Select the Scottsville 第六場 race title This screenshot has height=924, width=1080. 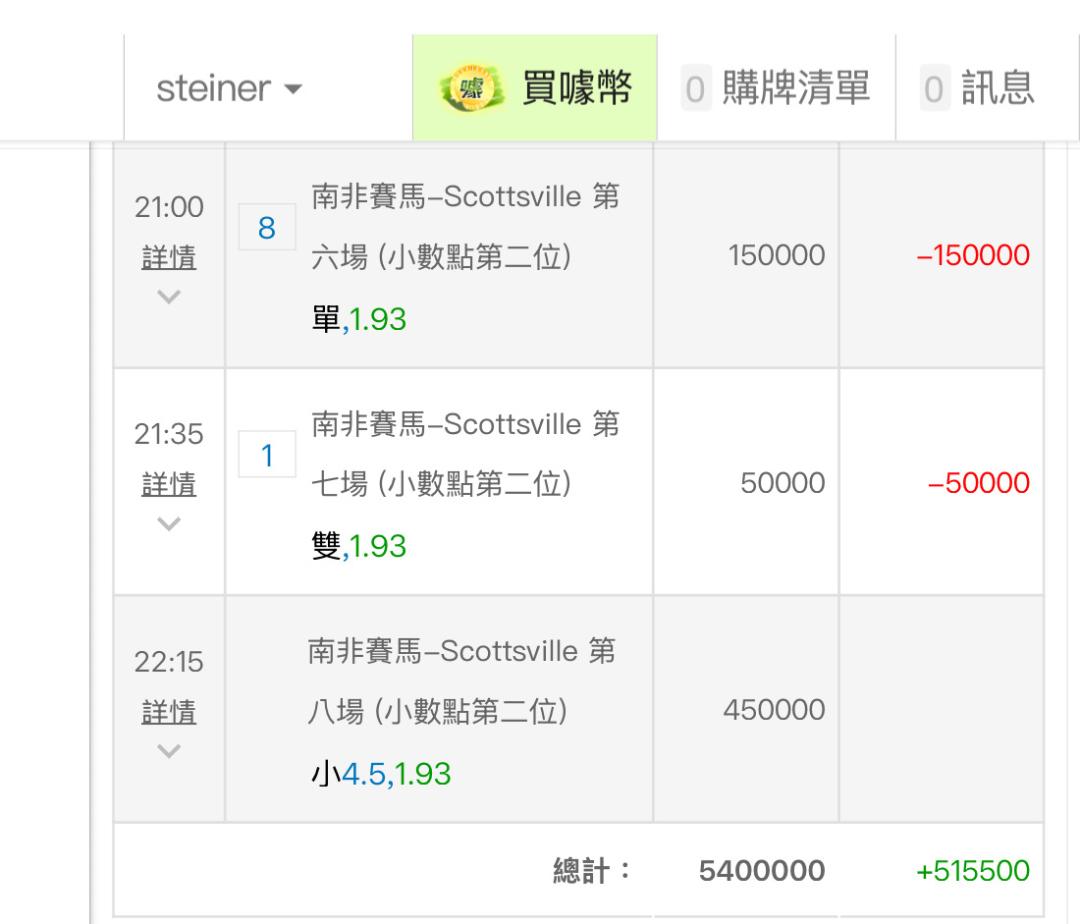click(465, 226)
